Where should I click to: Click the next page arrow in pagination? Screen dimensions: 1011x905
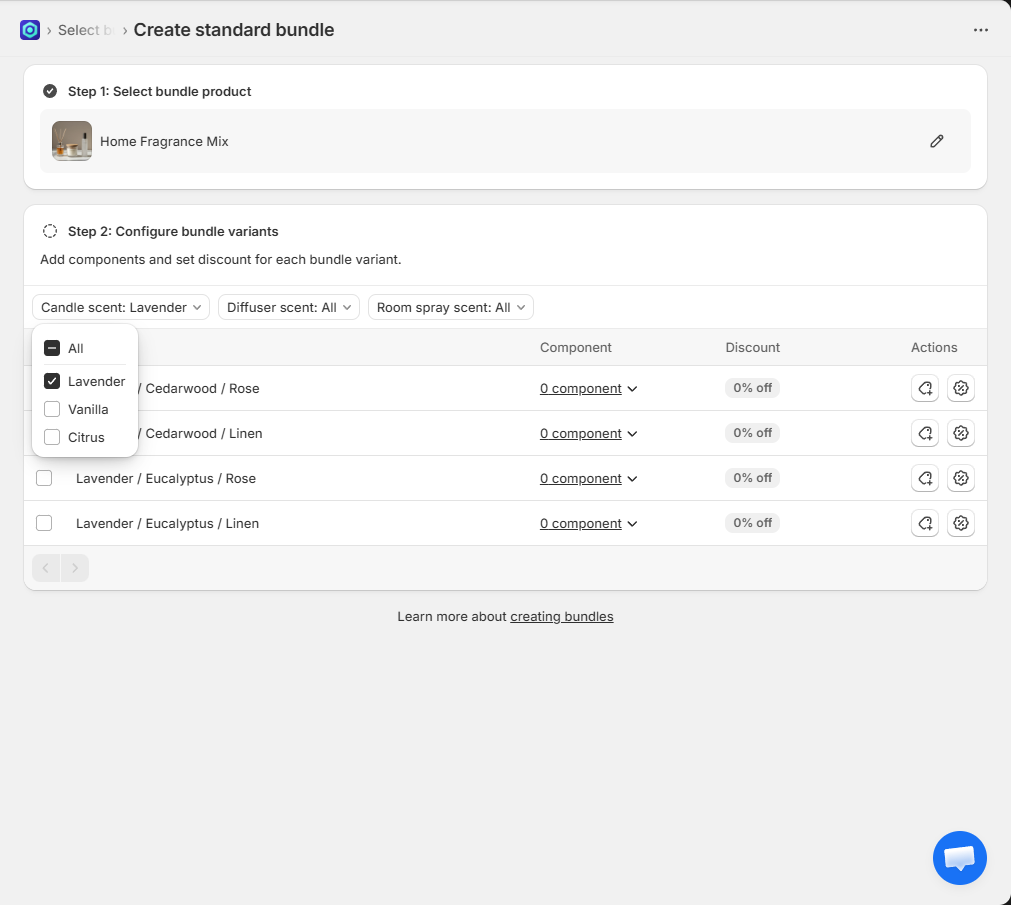(x=75, y=568)
